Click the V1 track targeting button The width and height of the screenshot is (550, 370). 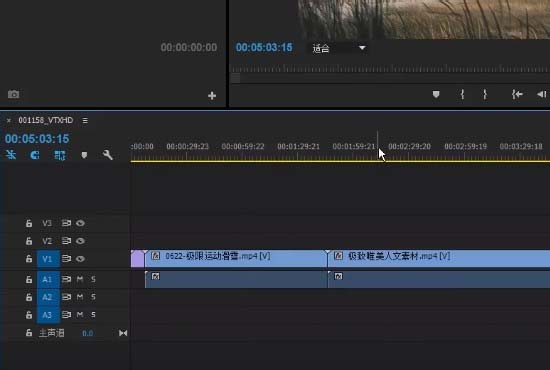(48, 259)
